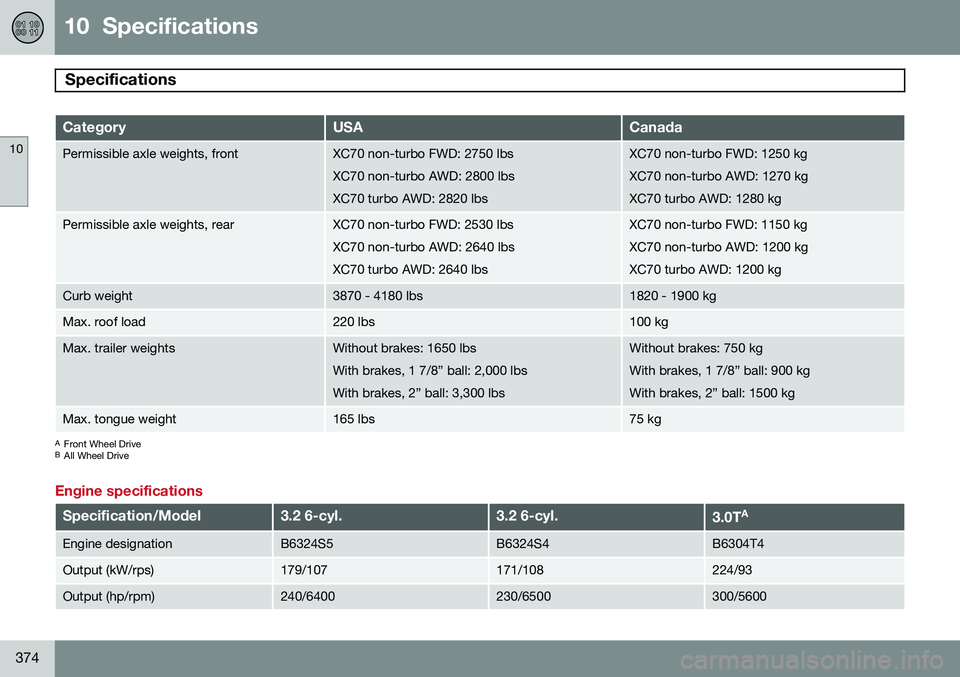960x677 pixels.
Task: Click engine designation 'B6324S4'
Action: 523,544
